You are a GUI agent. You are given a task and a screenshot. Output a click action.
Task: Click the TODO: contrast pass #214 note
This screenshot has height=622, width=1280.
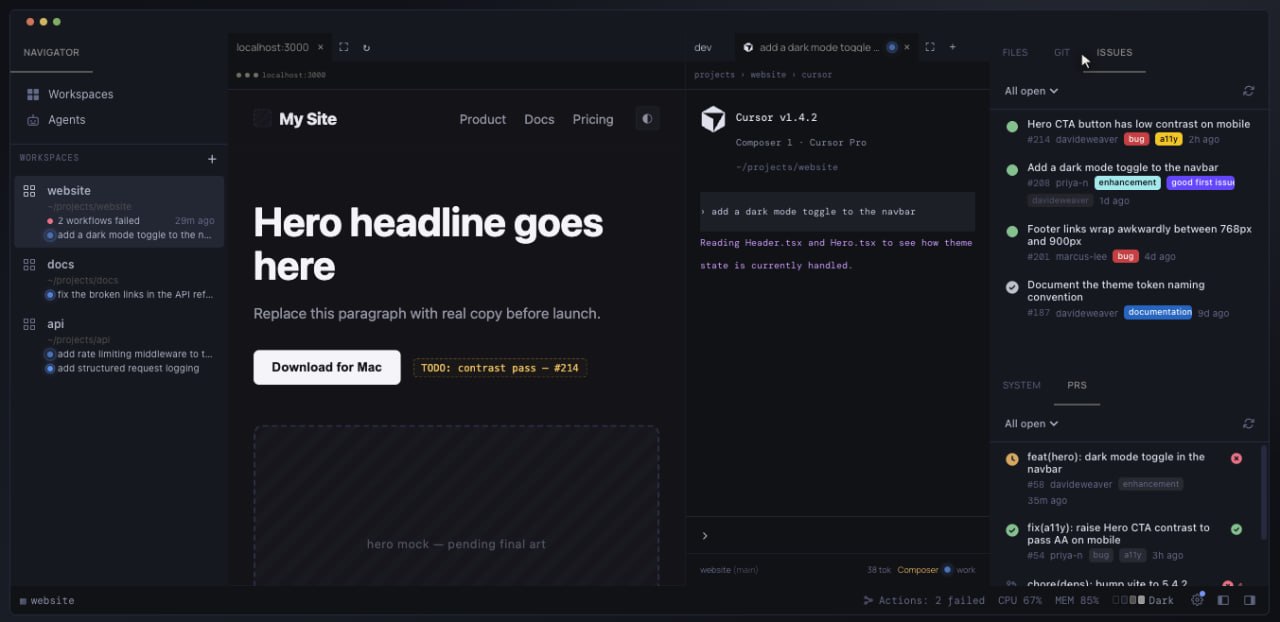[500, 368]
